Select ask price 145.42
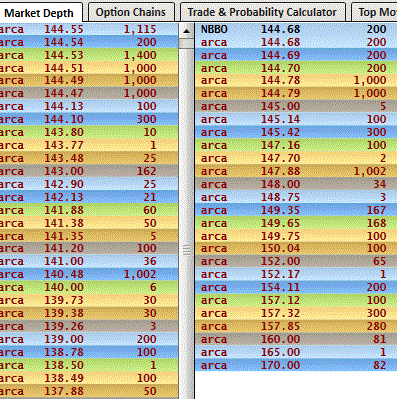Image resolution: width=397 pixels, height=399 pixels. tap(280, 132)
